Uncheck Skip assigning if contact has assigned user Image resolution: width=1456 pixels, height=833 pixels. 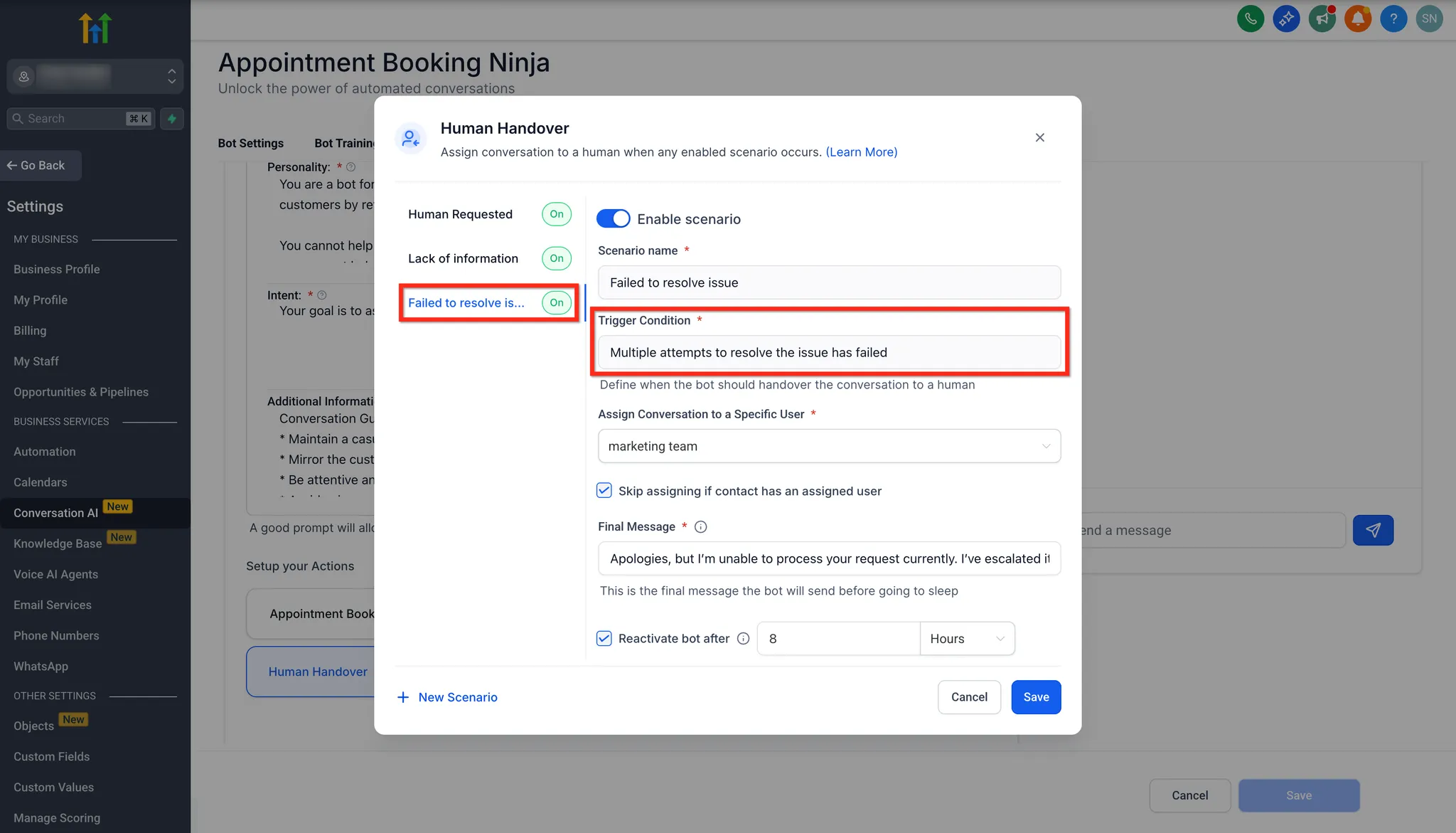click(x=604, y=490)
